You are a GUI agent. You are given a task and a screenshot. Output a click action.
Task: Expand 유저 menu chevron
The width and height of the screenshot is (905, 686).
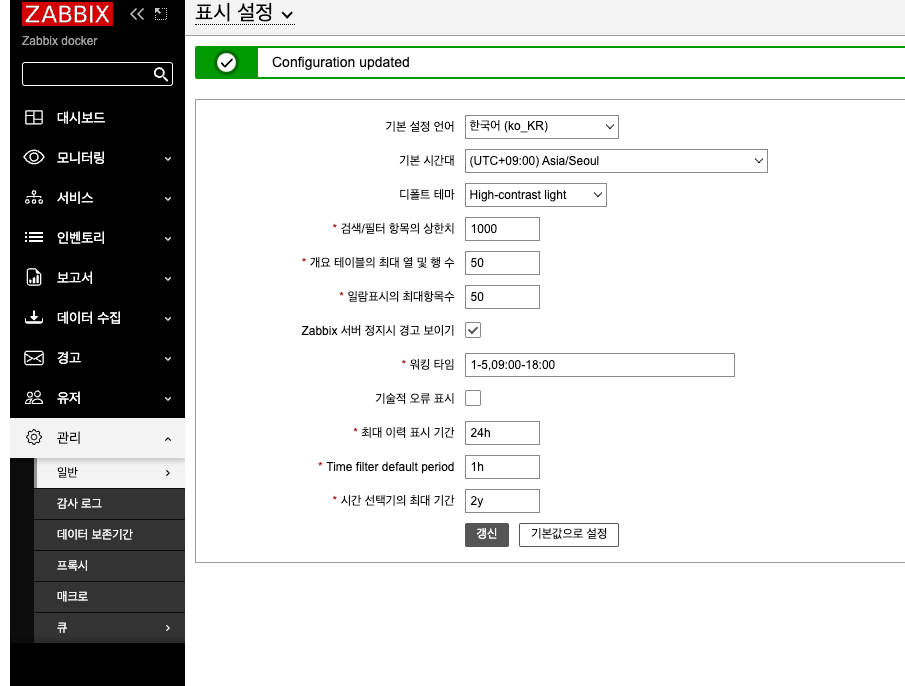tap(168, 399)
